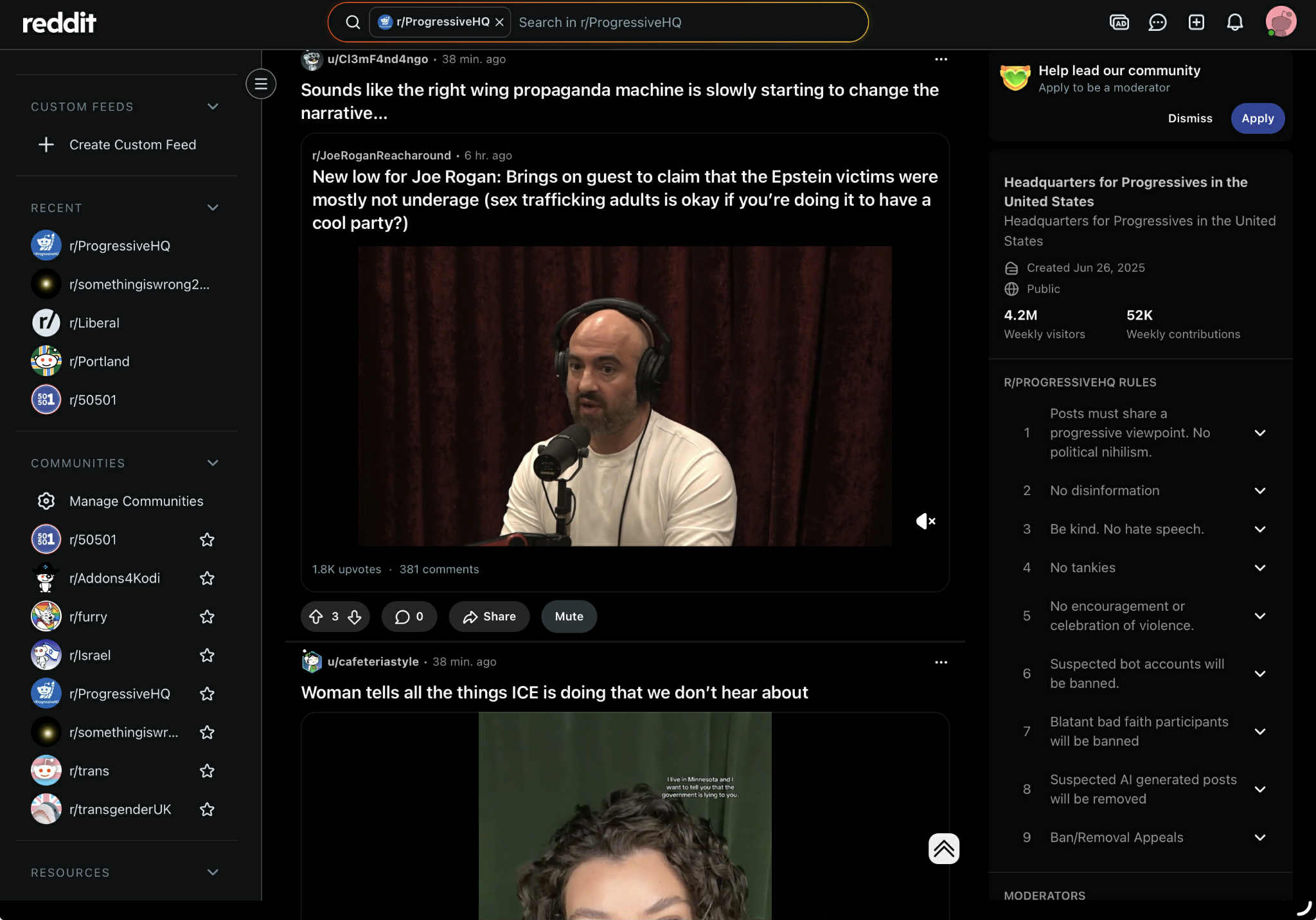Collapse the Custom Feeds section
The image size is (1316, 920).
pyautogui.click(x=213, y=107)
